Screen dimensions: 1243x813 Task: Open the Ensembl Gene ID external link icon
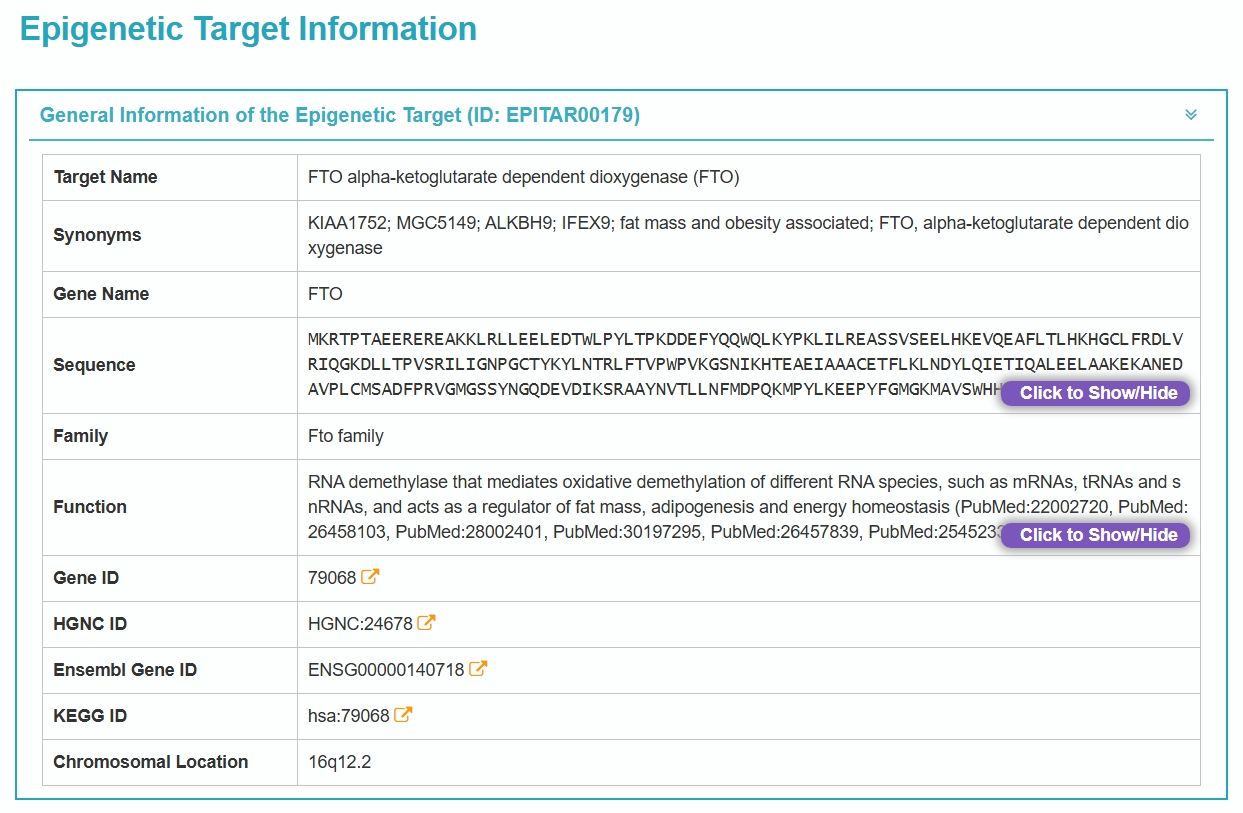point(478,669)
